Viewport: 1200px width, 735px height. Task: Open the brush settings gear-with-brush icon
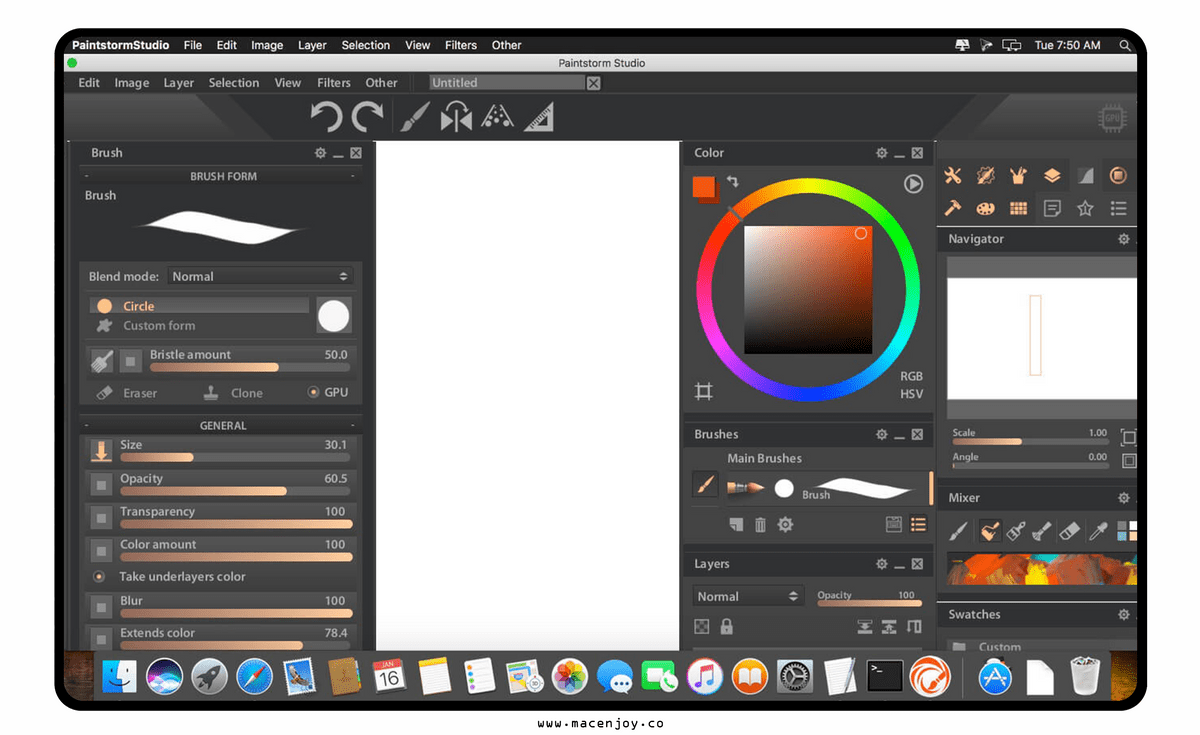click(x=985, y=176)
